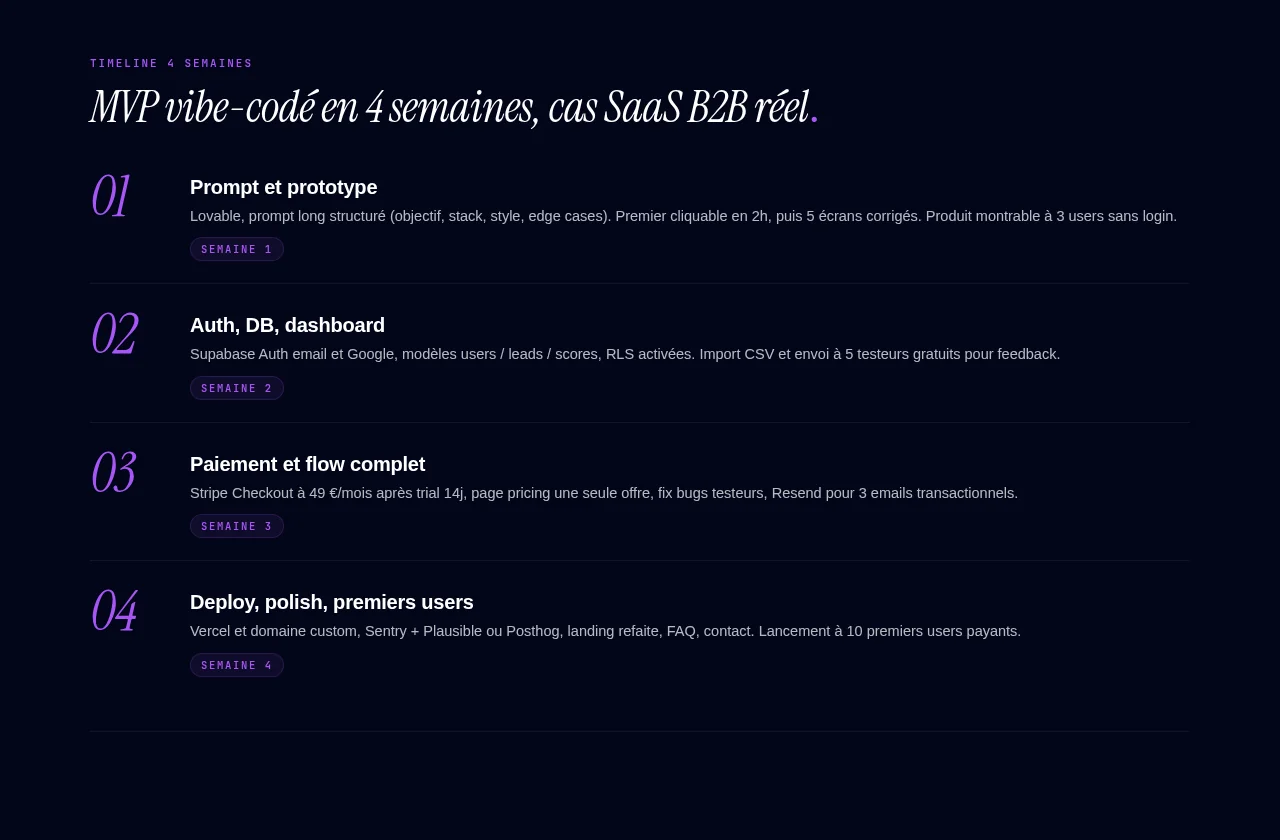Open Deploy, polish, premiers users heading
The height and width of the screenshot is (840, 1280).
[x=332, y=602]
